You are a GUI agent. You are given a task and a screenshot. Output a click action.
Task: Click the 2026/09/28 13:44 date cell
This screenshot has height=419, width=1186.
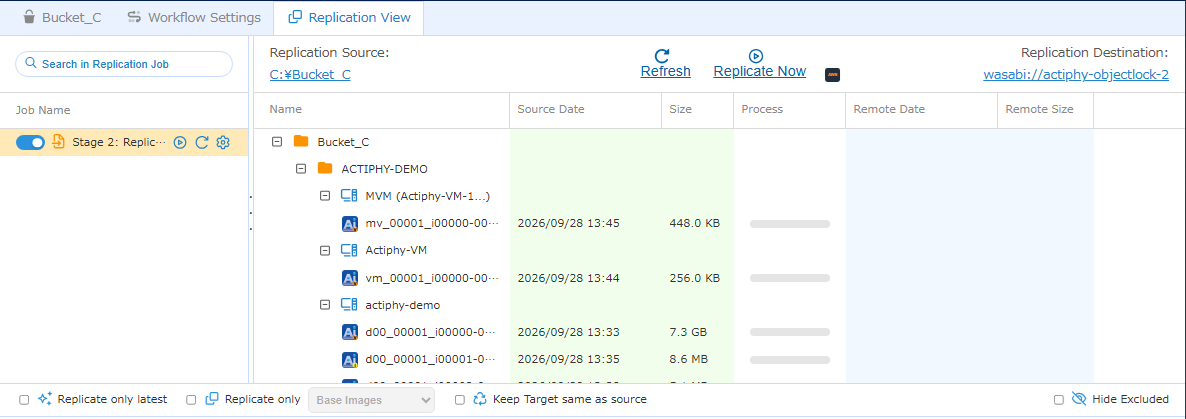569,278
